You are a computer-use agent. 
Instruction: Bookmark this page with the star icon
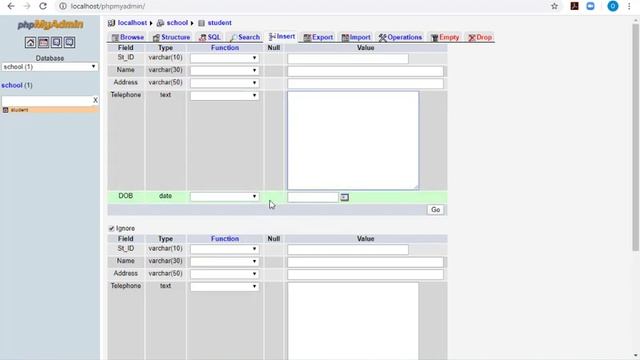click(x=554, y=6)
